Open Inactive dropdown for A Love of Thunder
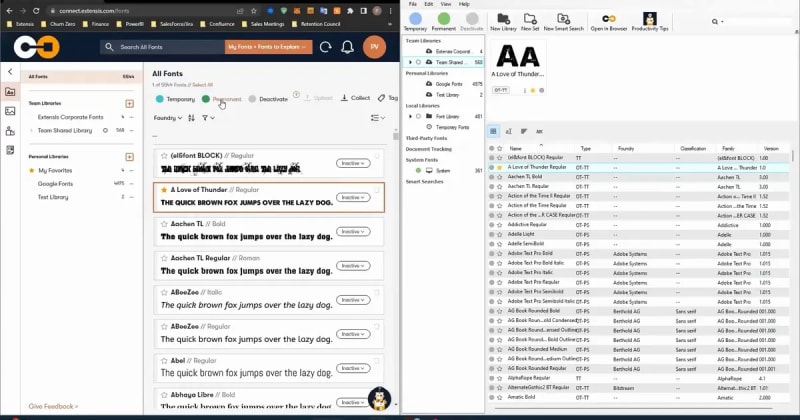 click(x=353, y=197)
